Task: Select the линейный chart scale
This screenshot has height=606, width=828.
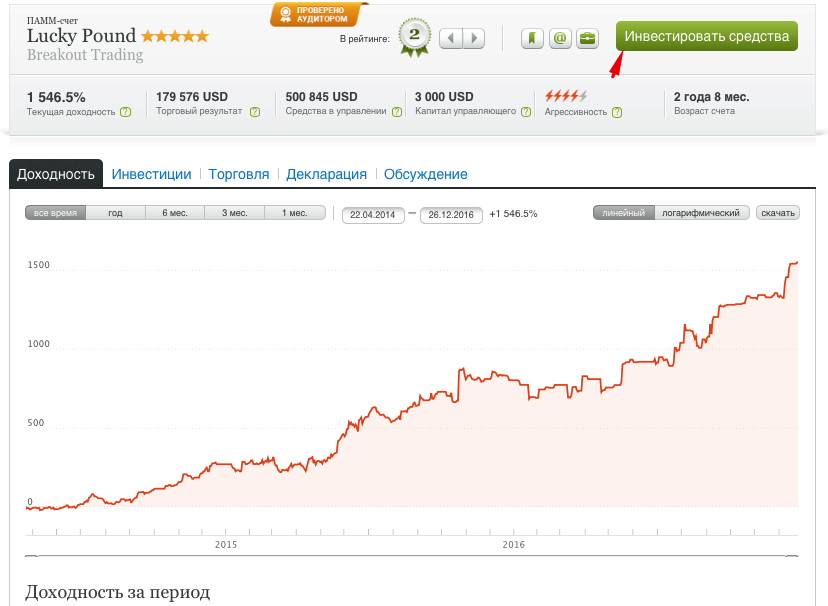Action: click(623, 213)
